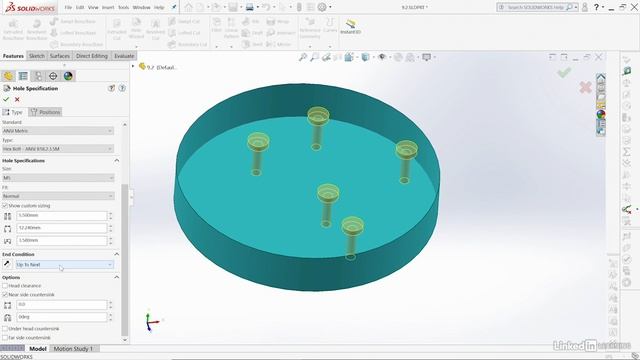This screenshot has height=360, width=640.
Task: Collapse the Options section
Action: click(117, 277)
